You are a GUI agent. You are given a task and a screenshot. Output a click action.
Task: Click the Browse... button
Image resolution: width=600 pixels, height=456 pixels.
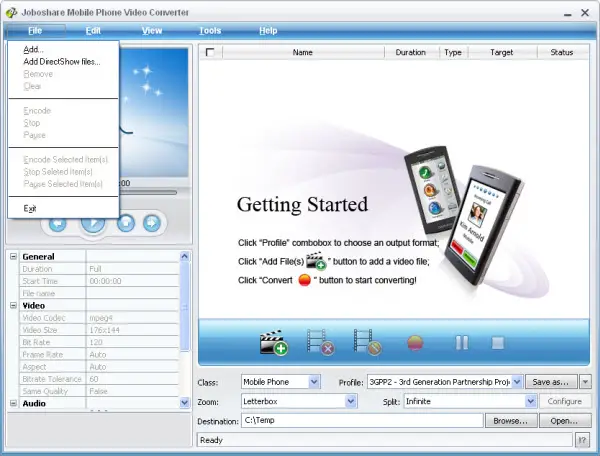pyautogui.click(x=511, y=421)
